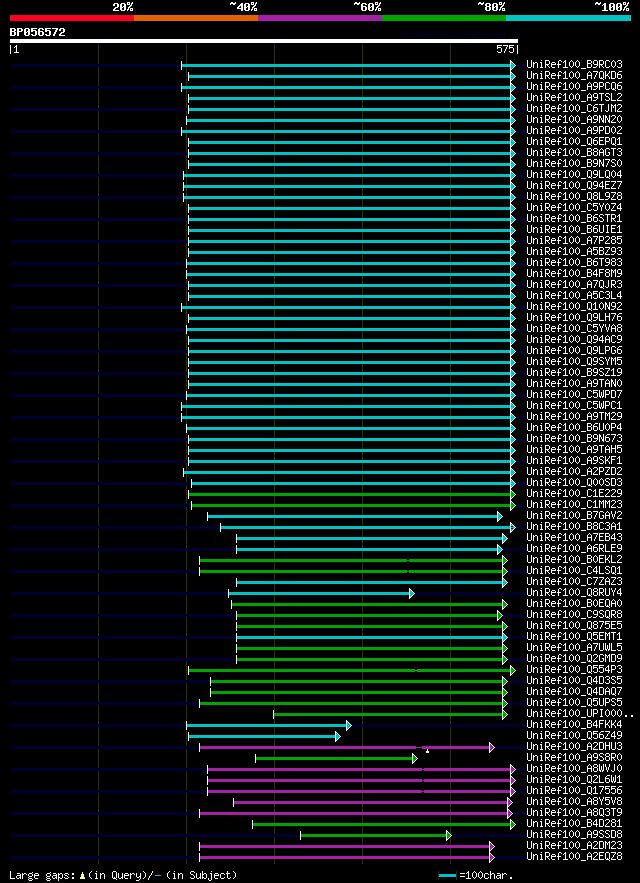Click the BP056572 query name
Viewport: 640px width, 883px height.
coord(37,32)
